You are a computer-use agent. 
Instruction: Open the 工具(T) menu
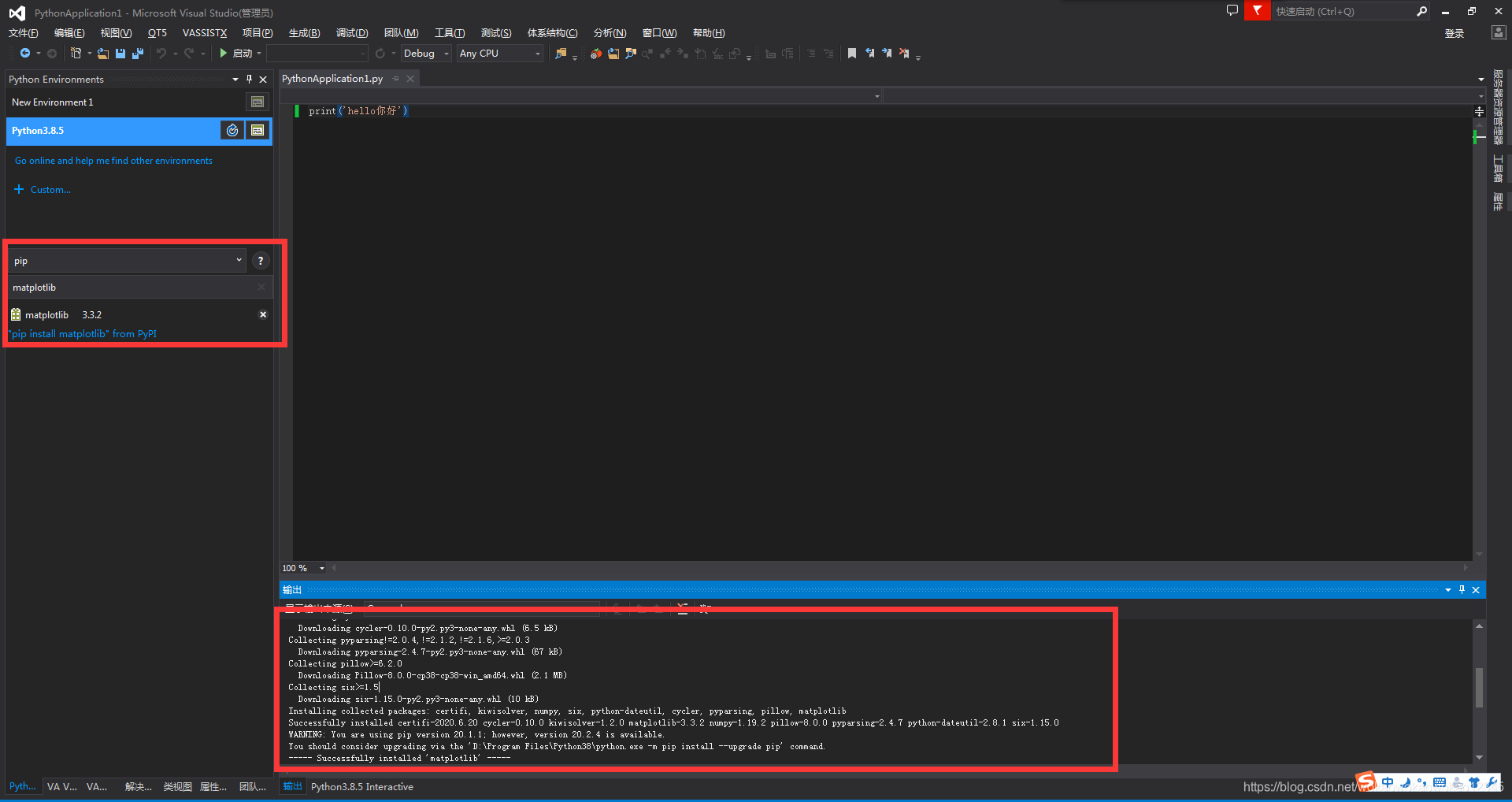(450, 33)
